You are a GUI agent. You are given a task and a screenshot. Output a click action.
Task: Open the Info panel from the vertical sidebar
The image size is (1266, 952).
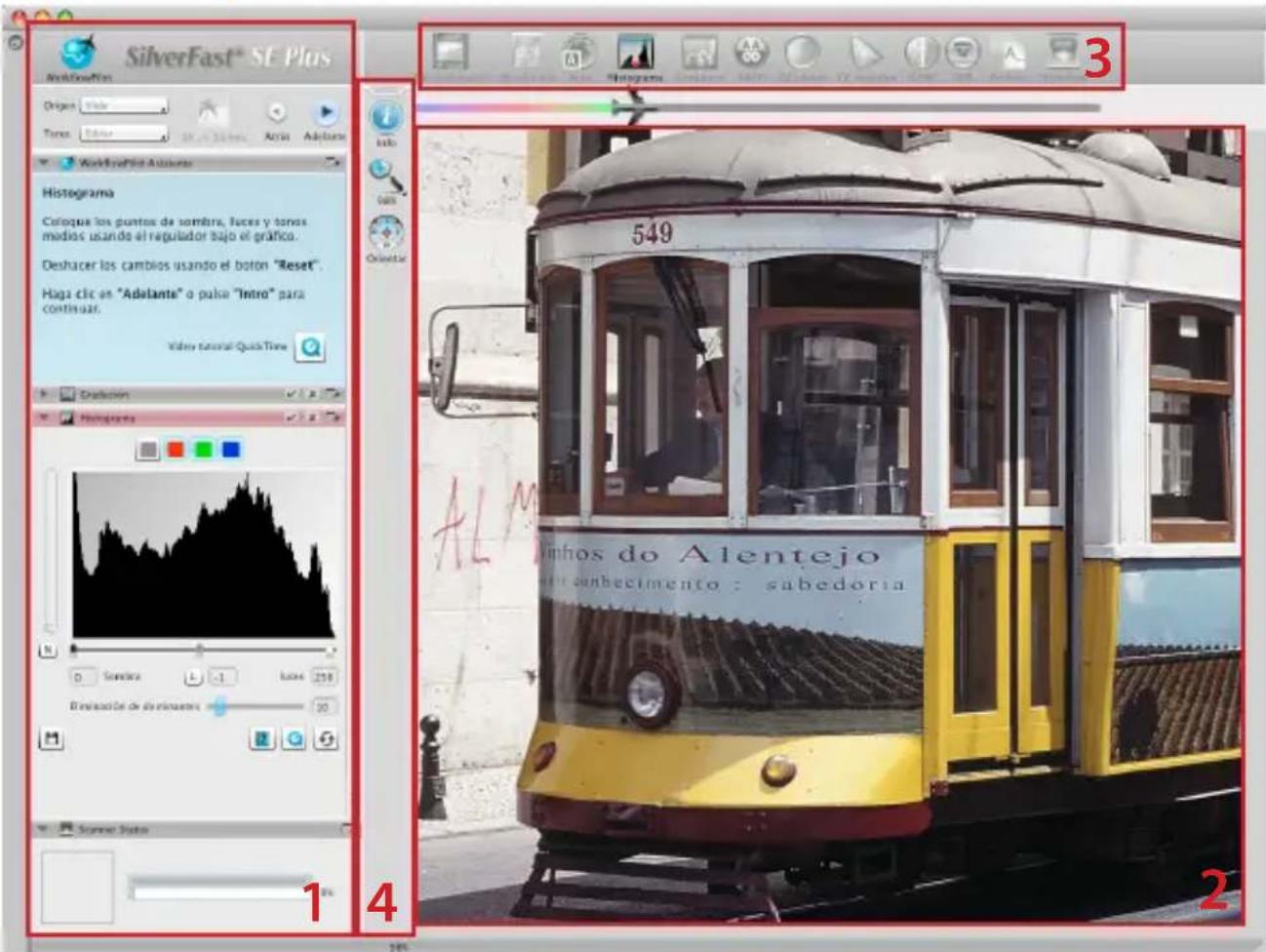coord(384,115)
